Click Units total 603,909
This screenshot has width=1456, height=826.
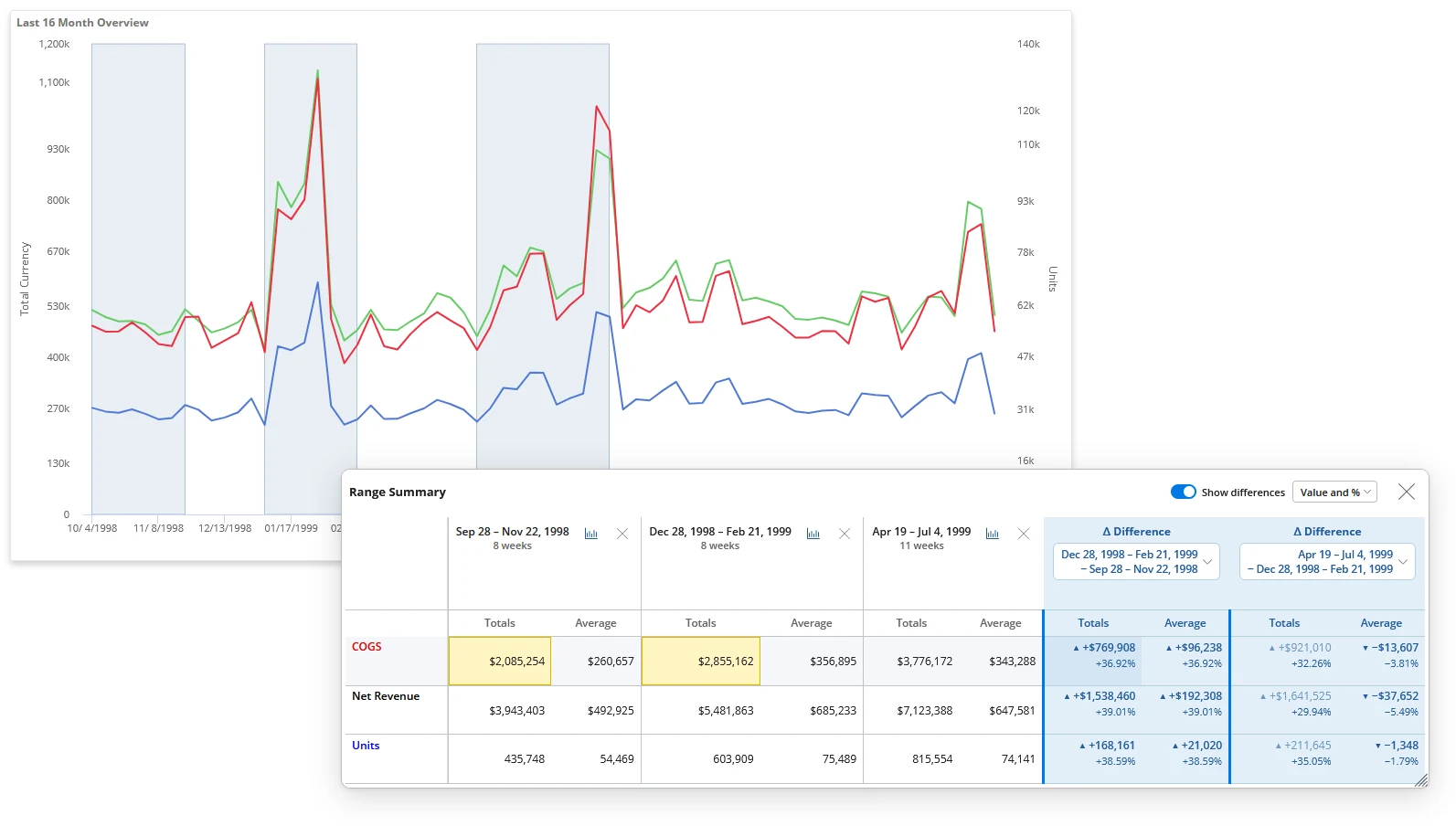[733, 759]
